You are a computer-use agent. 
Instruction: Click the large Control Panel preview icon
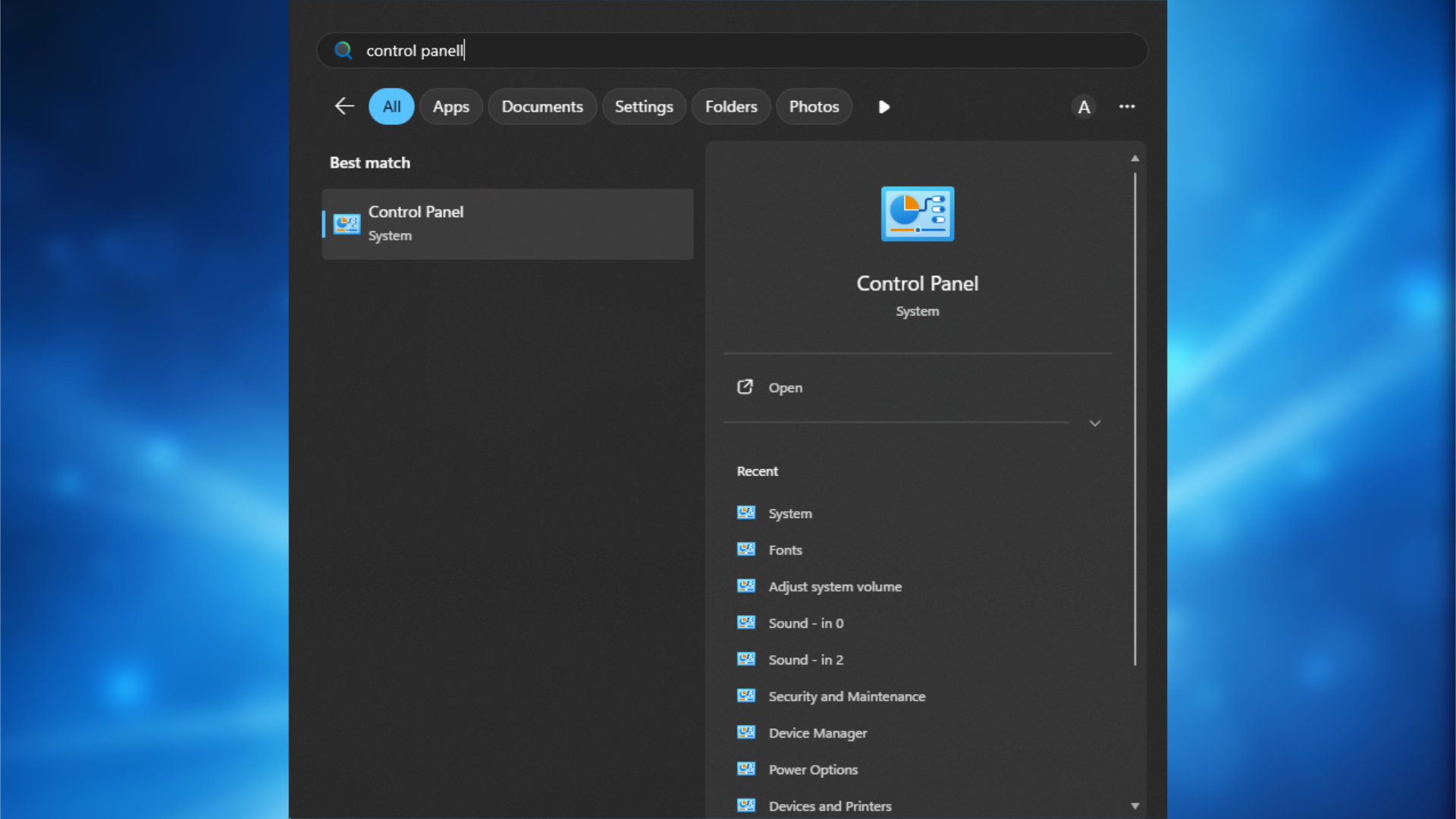tap(917, 213)
